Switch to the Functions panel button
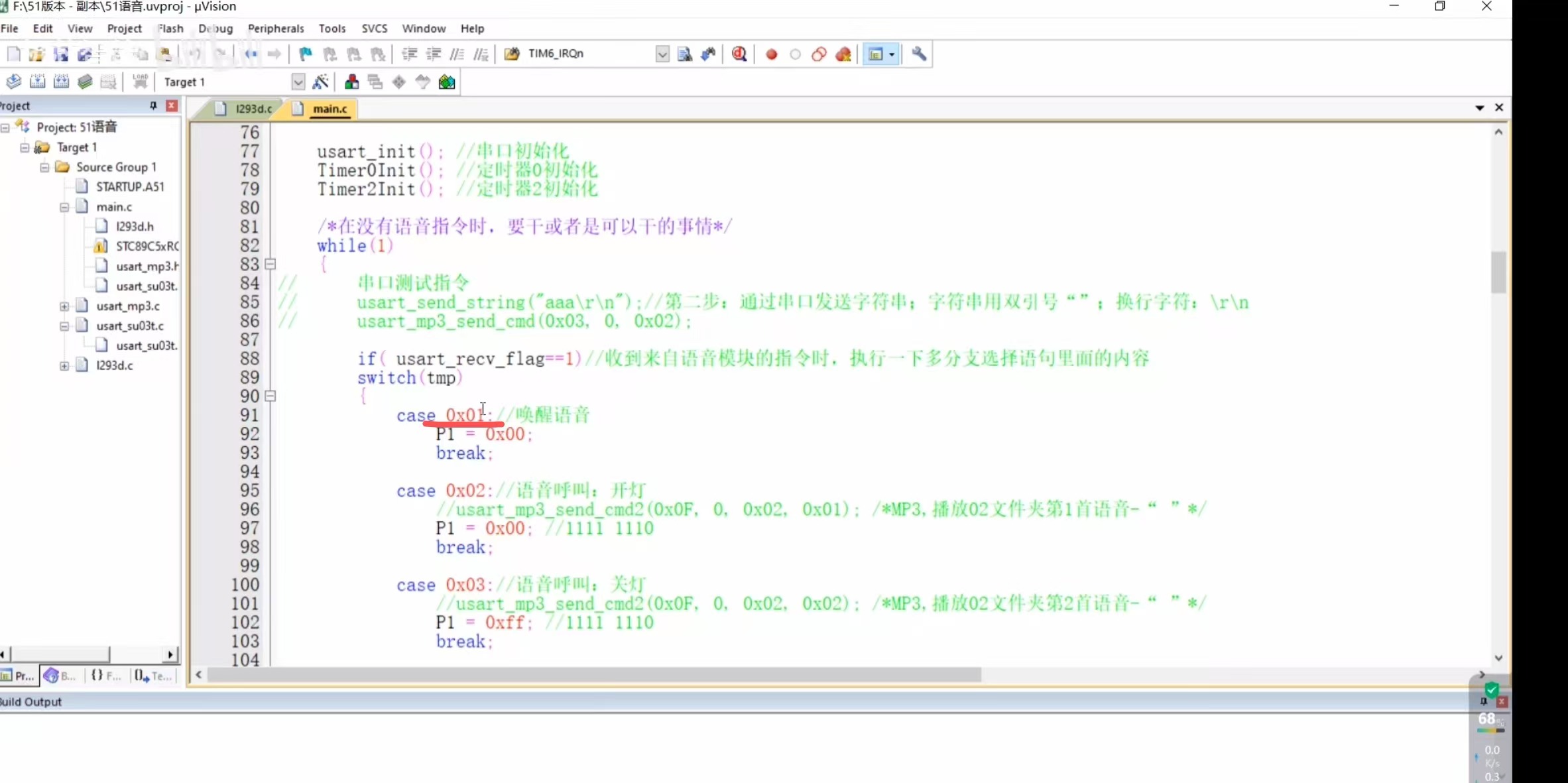Viewport: 1568px width, 783px height. [105, 676]
